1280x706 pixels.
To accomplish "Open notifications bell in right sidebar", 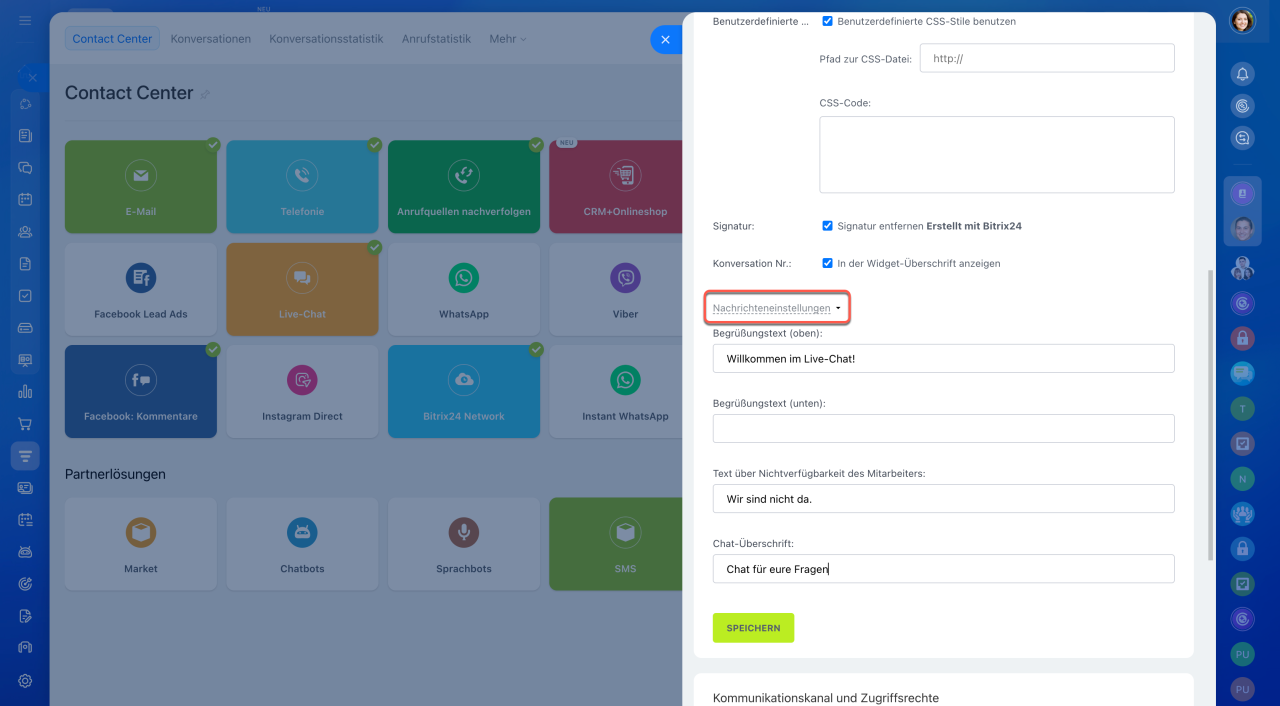I will [1242, 73].
